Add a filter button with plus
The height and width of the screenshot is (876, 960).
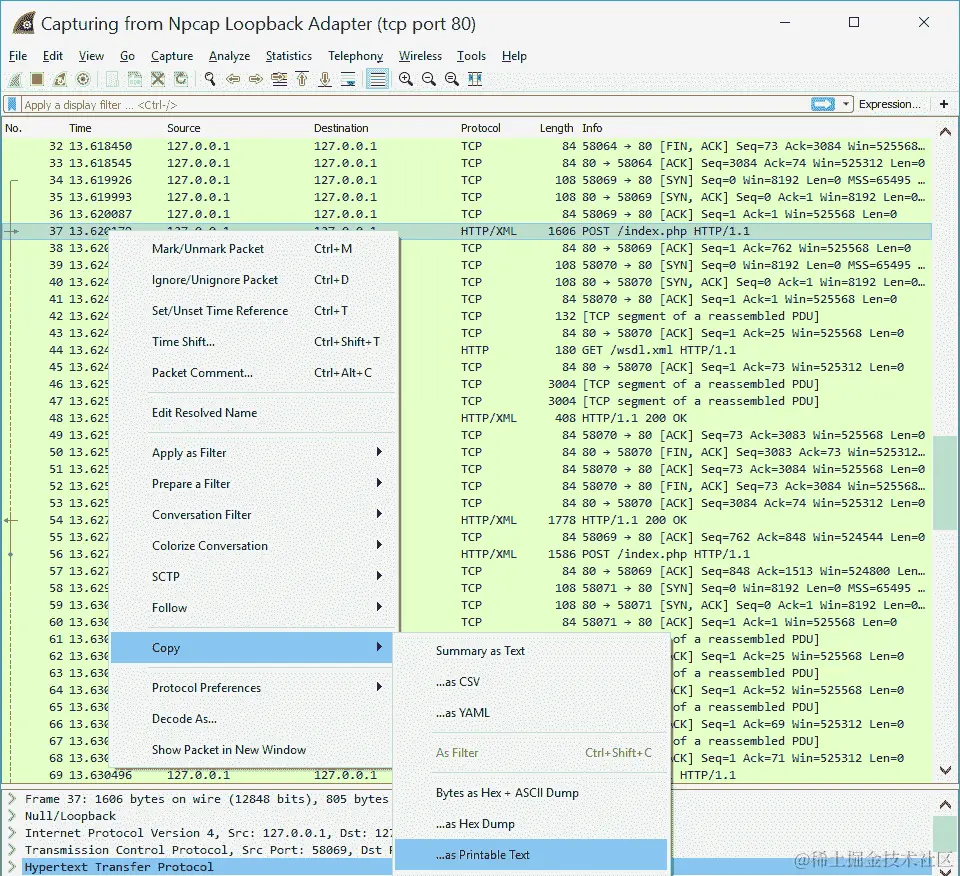pyautogui.click(x=944, y=105)
